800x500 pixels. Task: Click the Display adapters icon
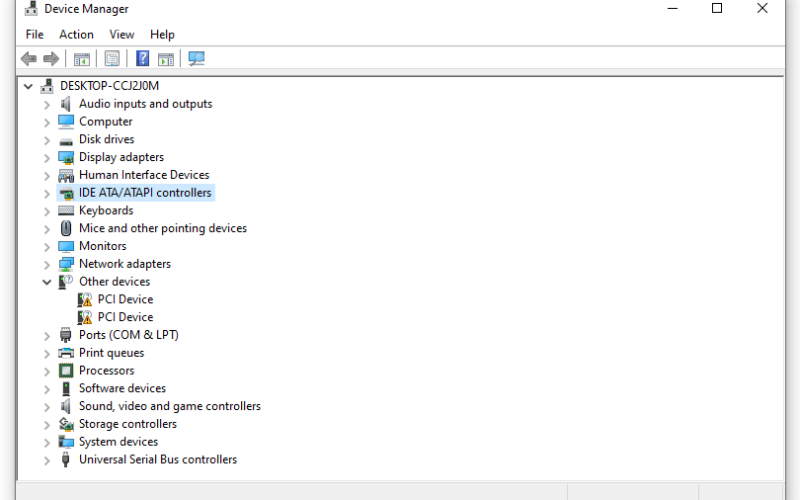(66, 158)
